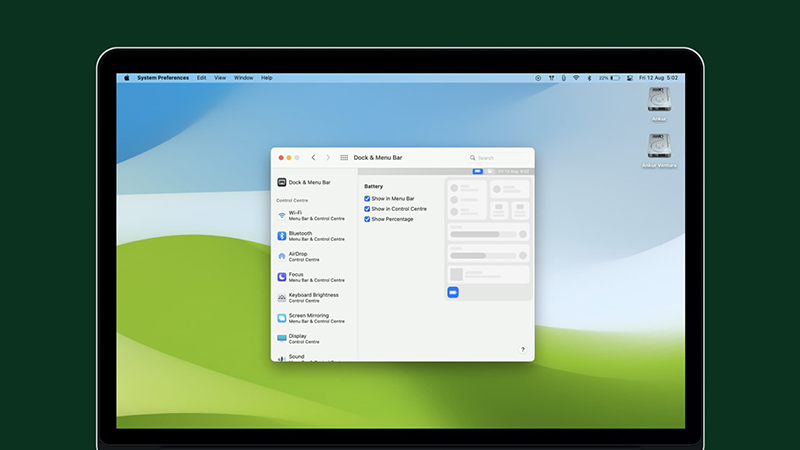
Task: Close the Dock & Menu Bar window
Action: 281,158
